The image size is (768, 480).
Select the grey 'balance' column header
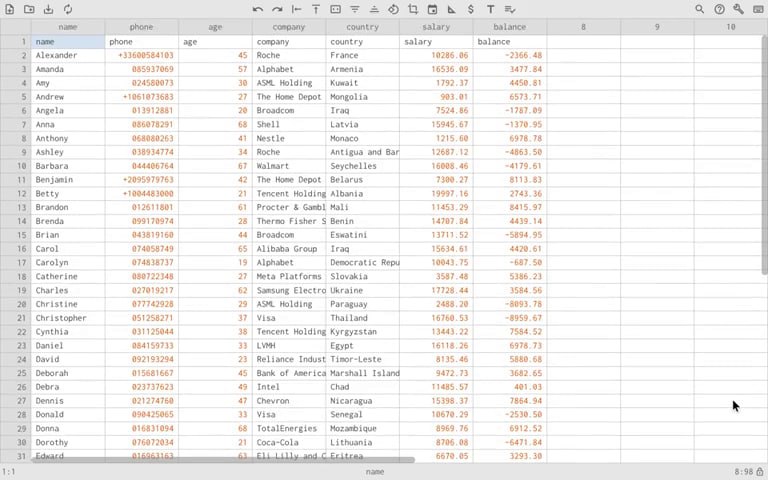click(x=510, y=27)
